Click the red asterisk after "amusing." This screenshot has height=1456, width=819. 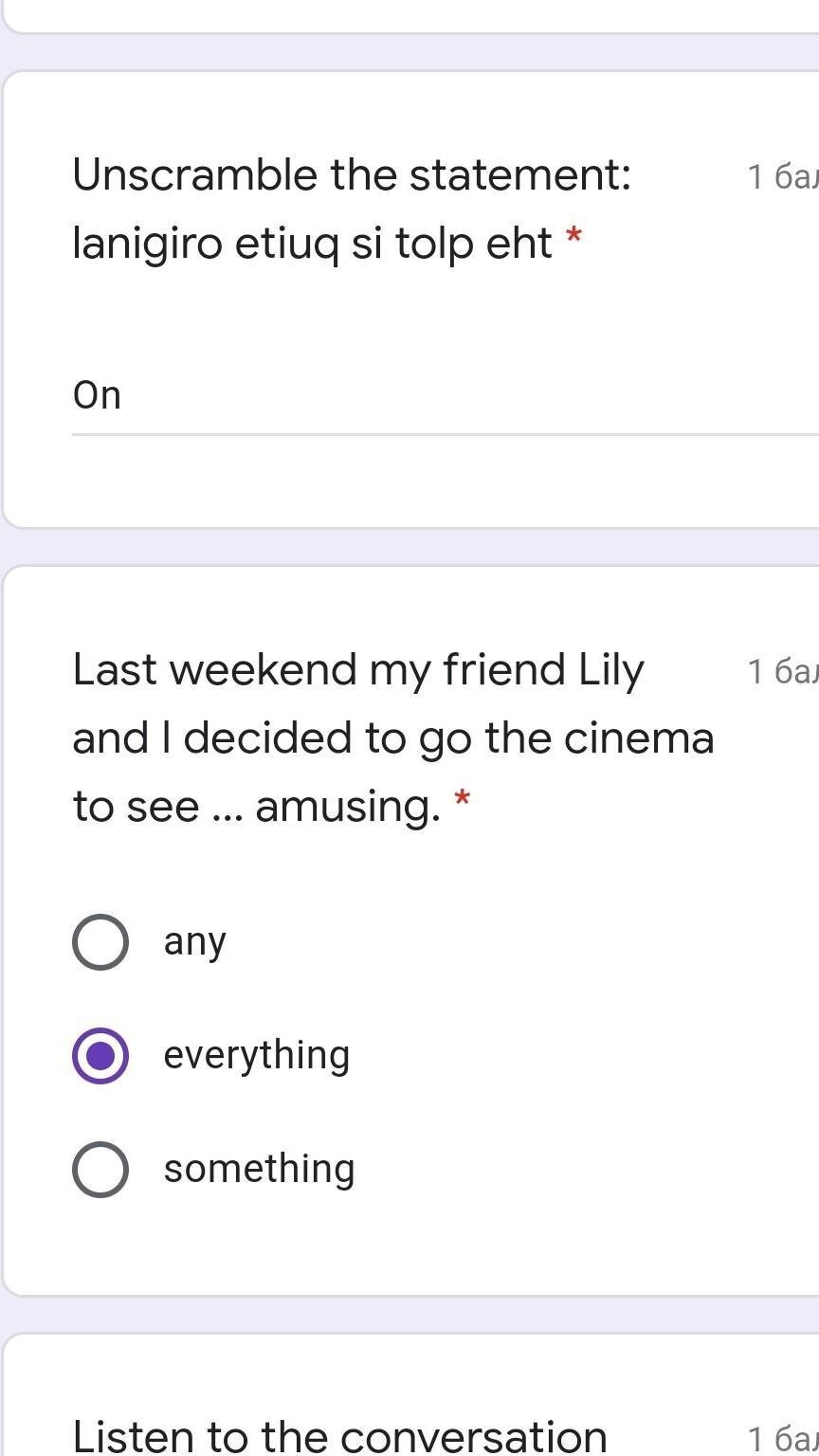tap(463, 800)
